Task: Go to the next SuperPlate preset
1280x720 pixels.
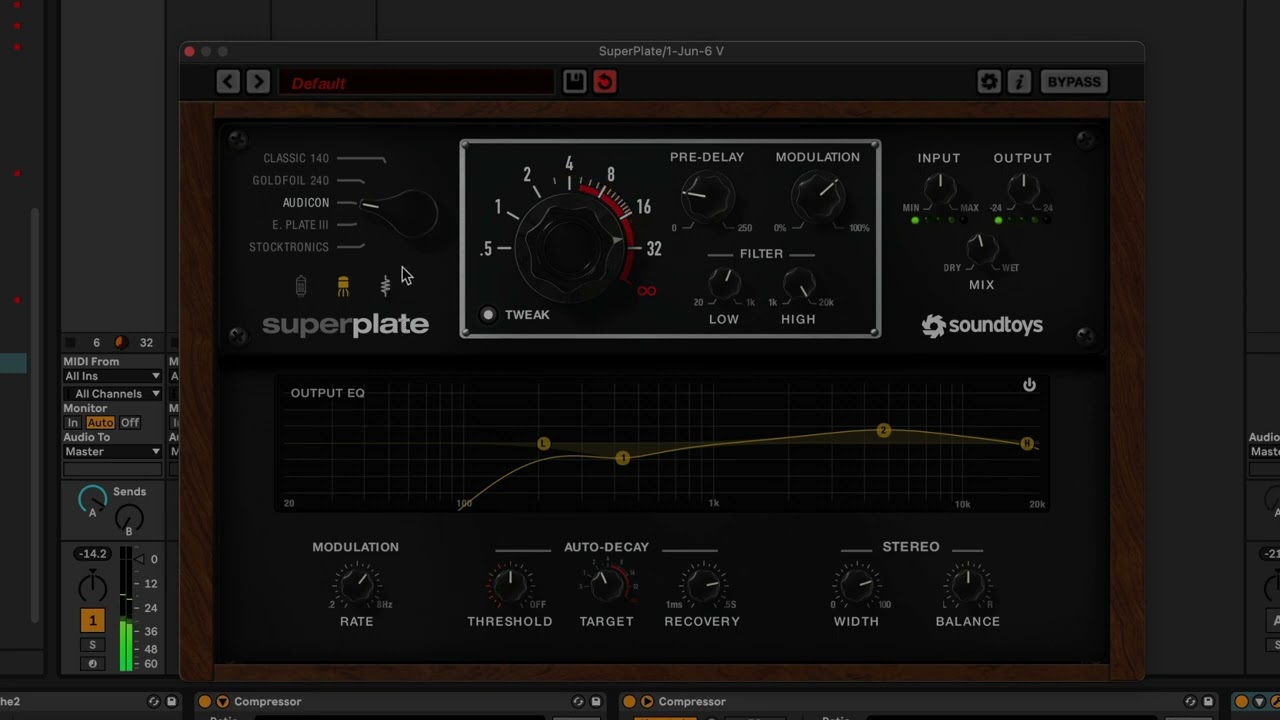Action: pos(258,82)
